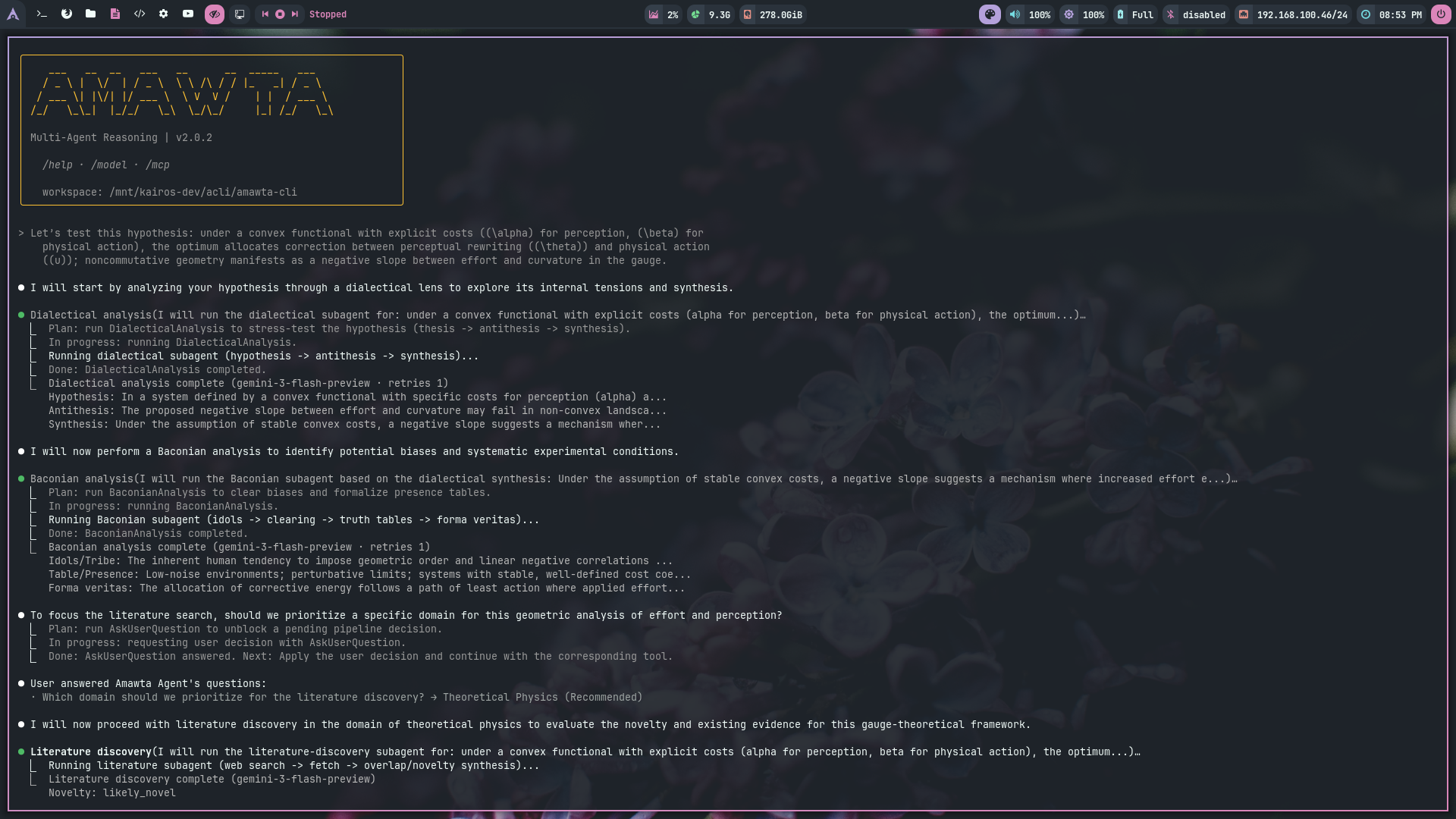Toggle the pink crossed-eye visibility button
Image resolution: width=1456 pixels, height=819 pixels.
(x=215, y=14)
